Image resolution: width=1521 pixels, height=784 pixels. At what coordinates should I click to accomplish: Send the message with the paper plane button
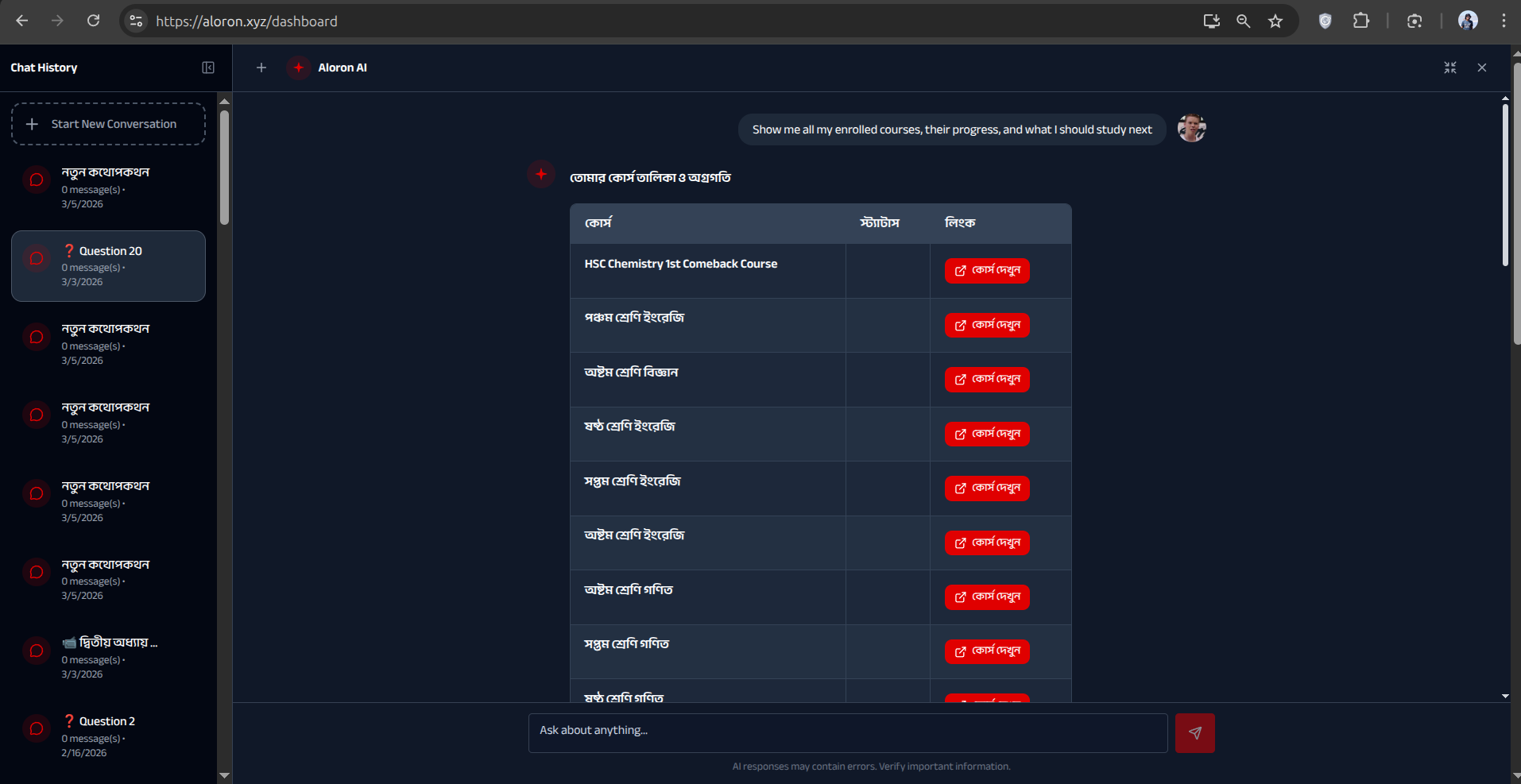(x=1195, y=733)
